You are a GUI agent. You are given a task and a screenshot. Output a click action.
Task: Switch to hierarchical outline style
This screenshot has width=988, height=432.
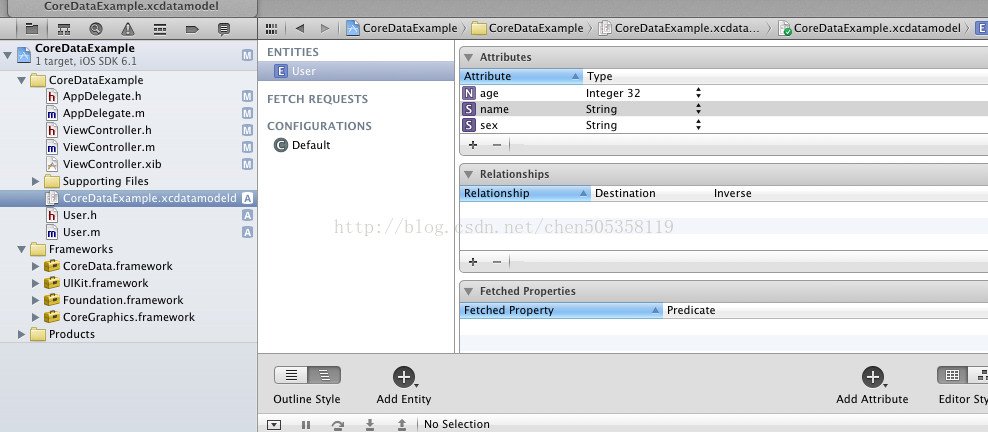point(324,375)
